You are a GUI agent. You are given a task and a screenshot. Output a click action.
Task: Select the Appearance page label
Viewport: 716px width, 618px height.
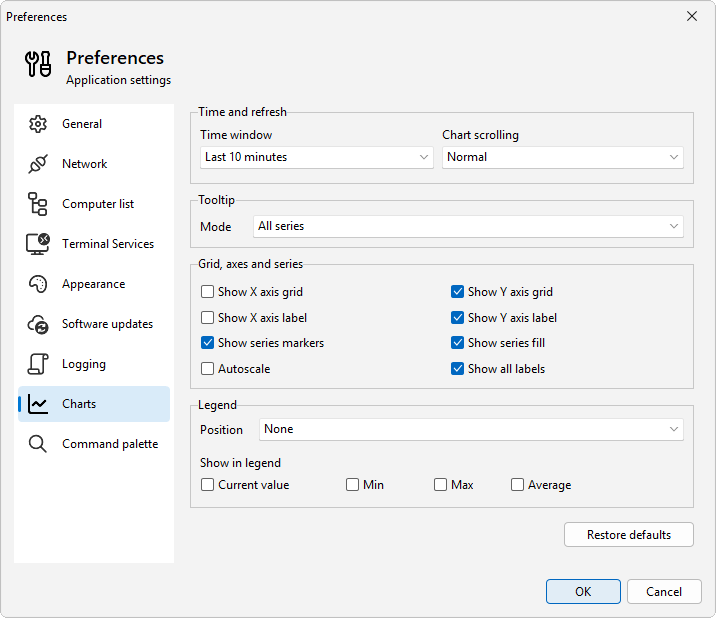(94, 284)
